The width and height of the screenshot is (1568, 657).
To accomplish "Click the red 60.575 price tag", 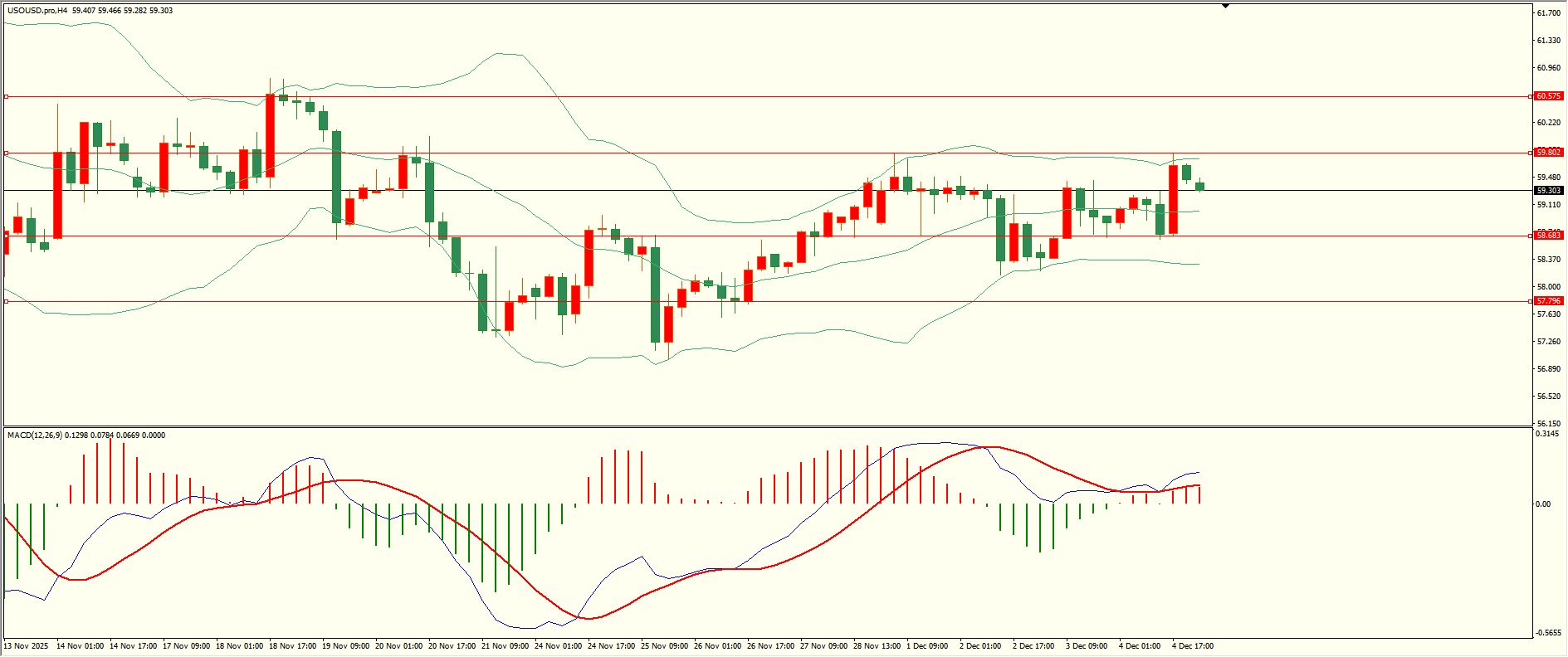I will click(x=1548, y=96).
